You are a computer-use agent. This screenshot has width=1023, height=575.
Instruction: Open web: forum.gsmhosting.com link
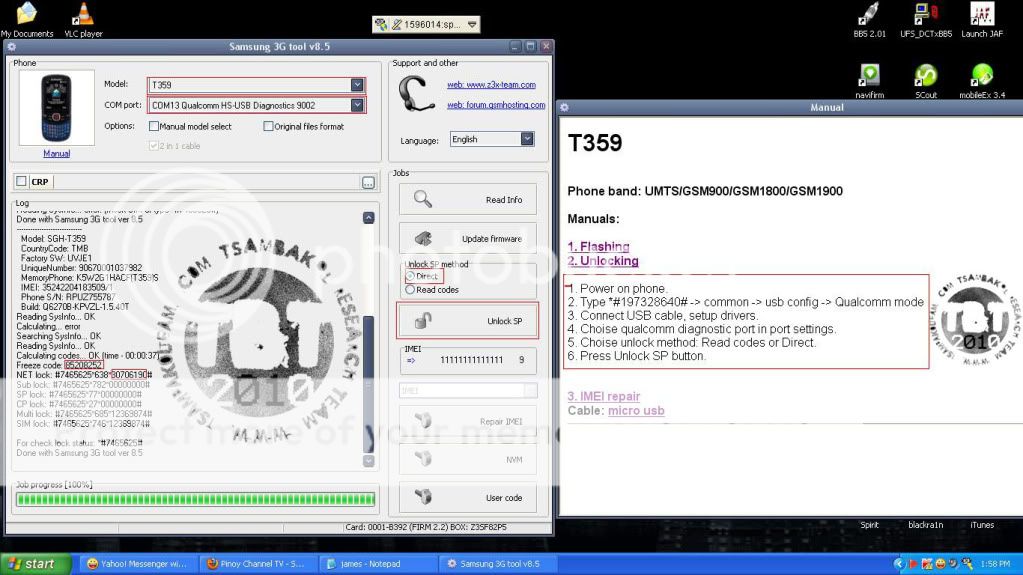[496, 104]
